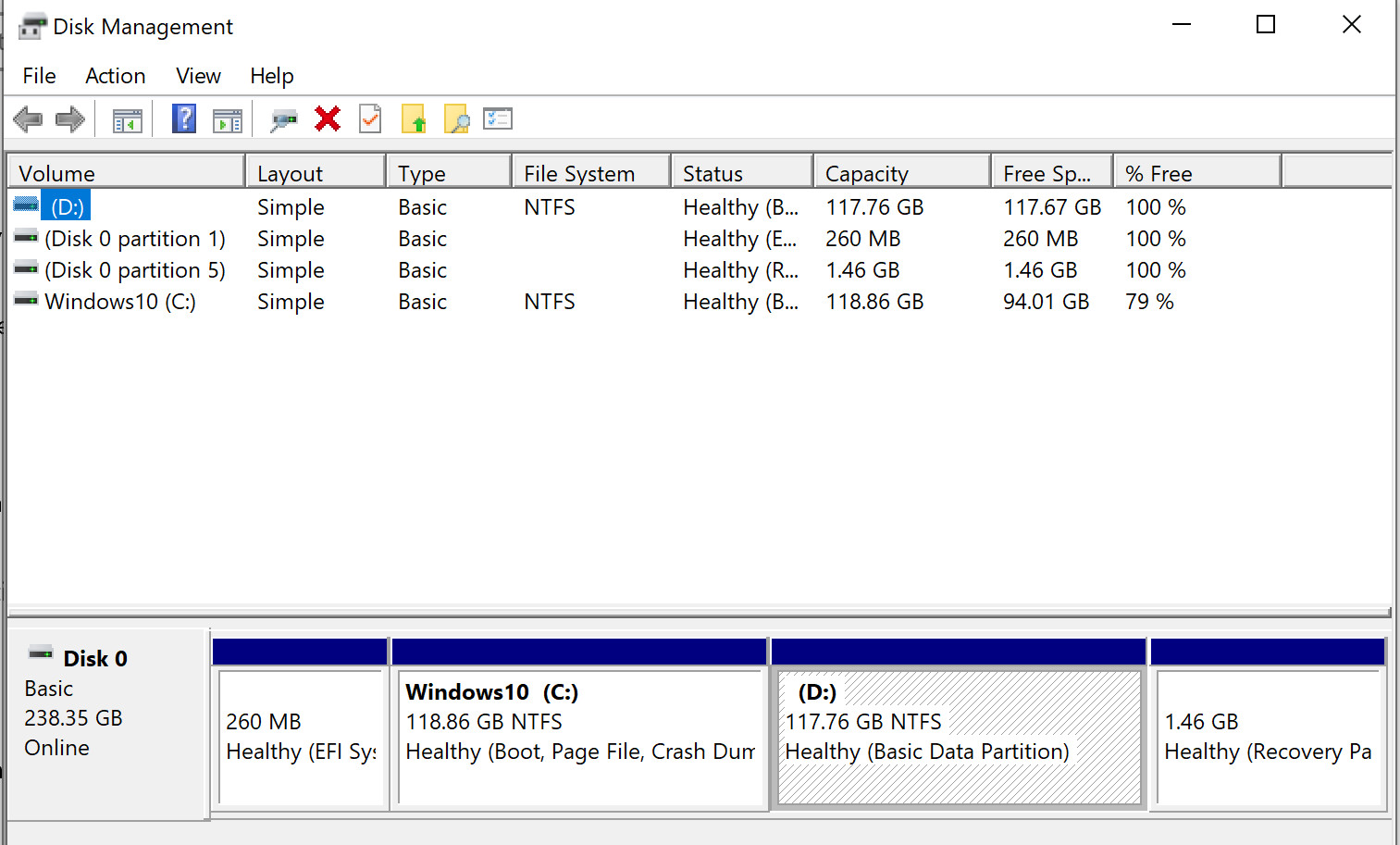Click the Show/Hide Action Pane icon
The width and height of the screenshot is (1400, 845).
[x=227, y=120]
